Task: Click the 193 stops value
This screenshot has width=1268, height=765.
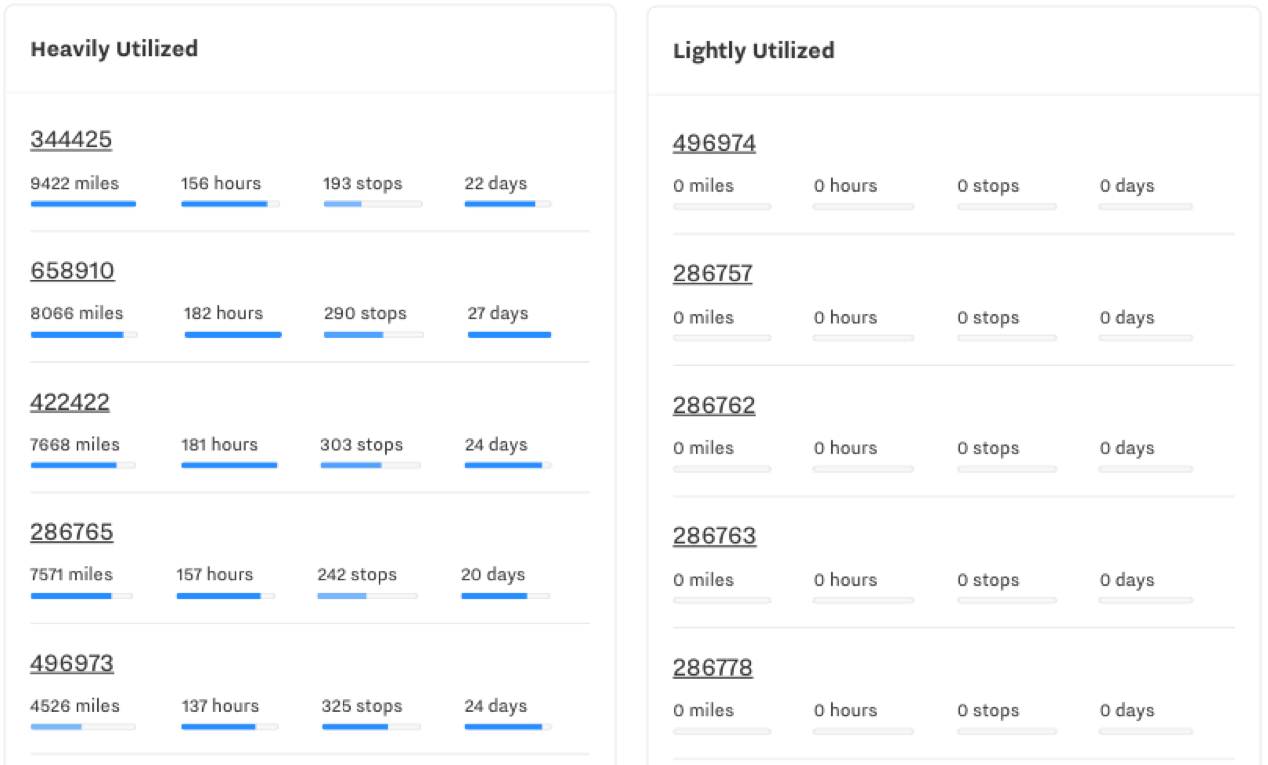Action: 363,183
